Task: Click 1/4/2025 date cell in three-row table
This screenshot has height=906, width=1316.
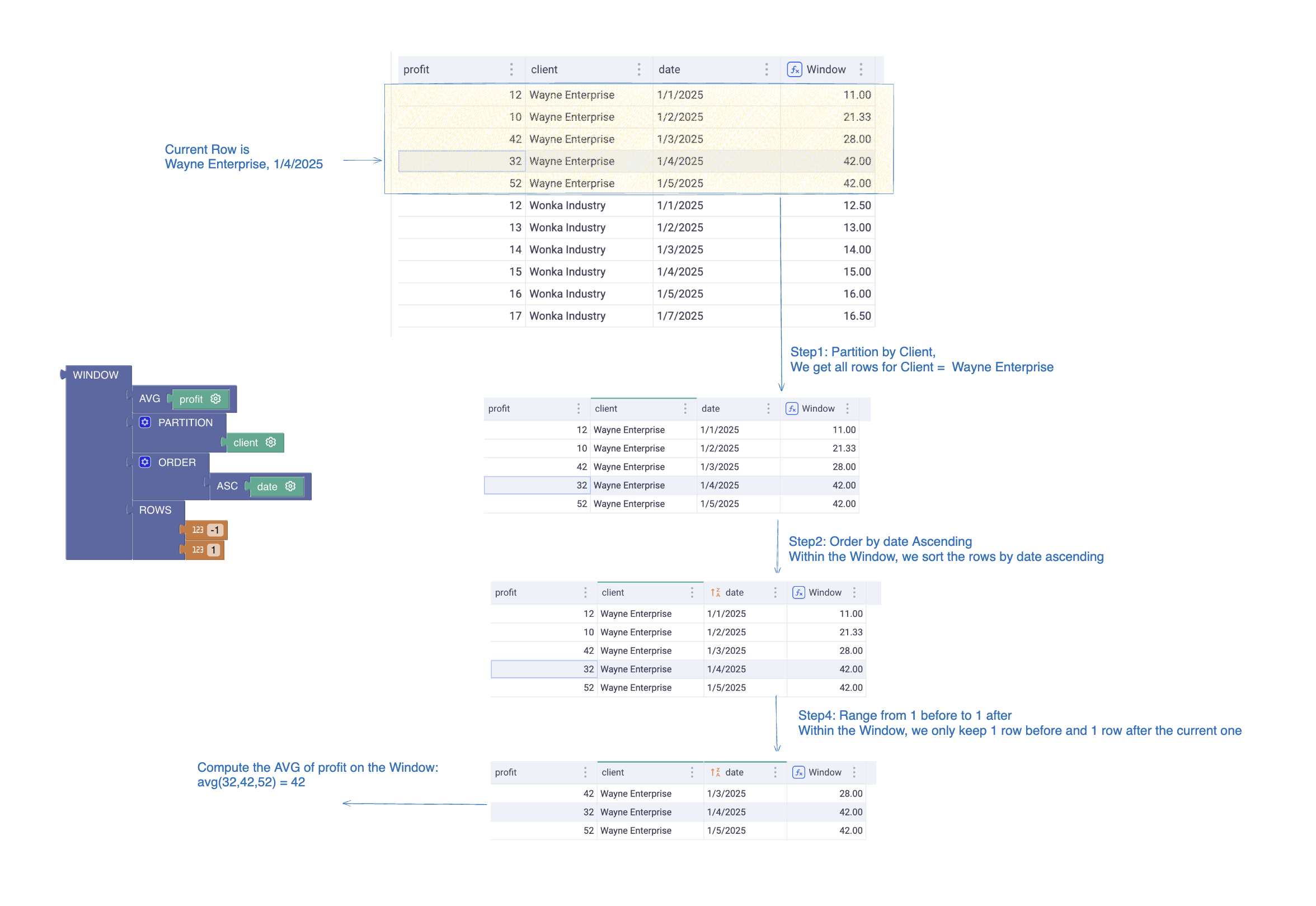Action: [x=745, y=813]
